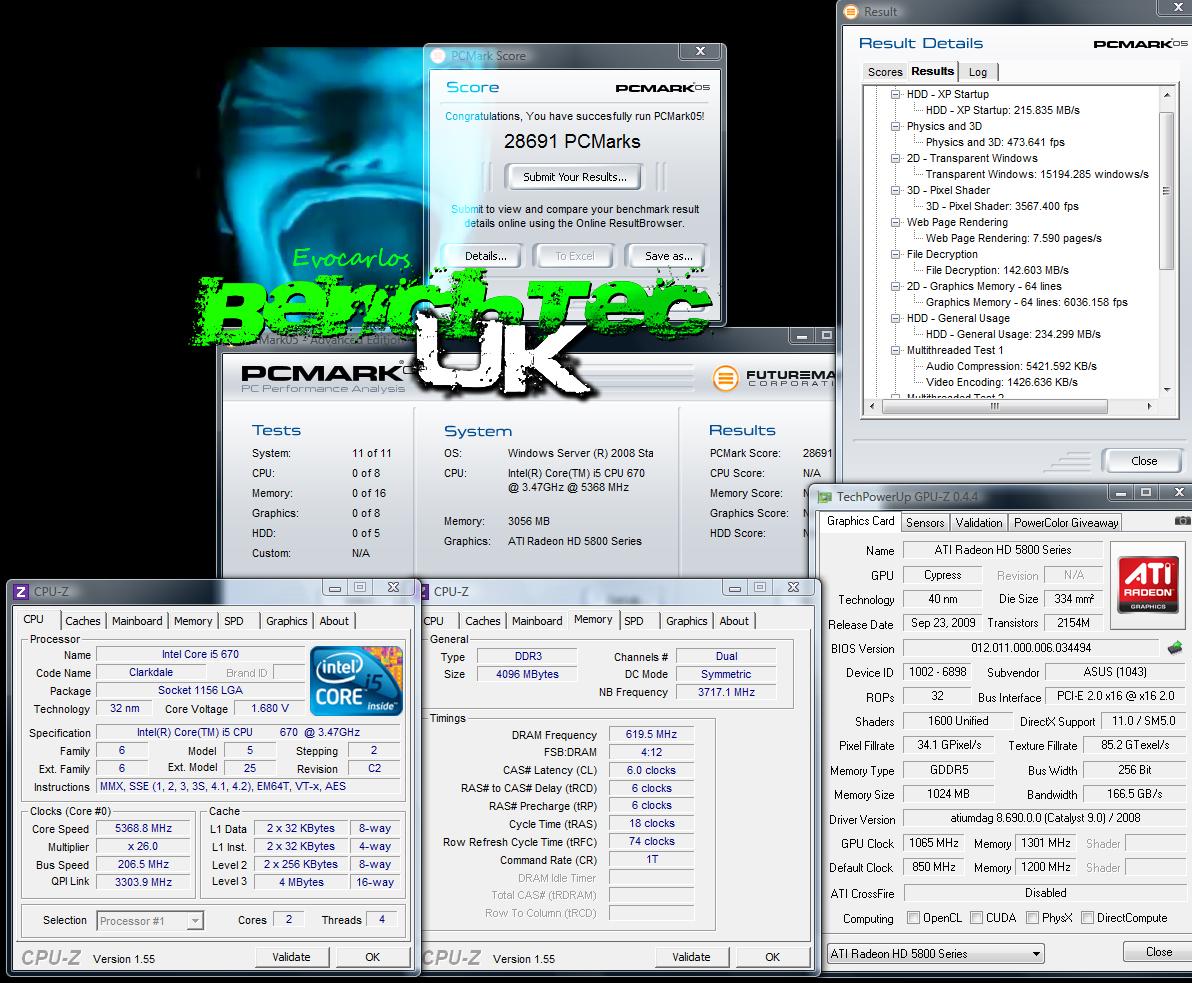The image size is (1192, 983).
Task: Switch to Scores tab in Result Details
Action: 885,72
